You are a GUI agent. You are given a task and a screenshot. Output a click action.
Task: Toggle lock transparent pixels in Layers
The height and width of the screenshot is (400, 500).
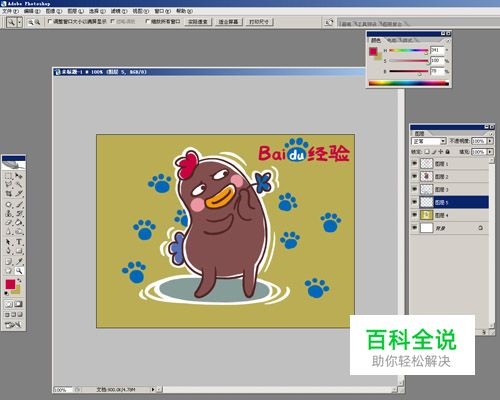point(427,152)
